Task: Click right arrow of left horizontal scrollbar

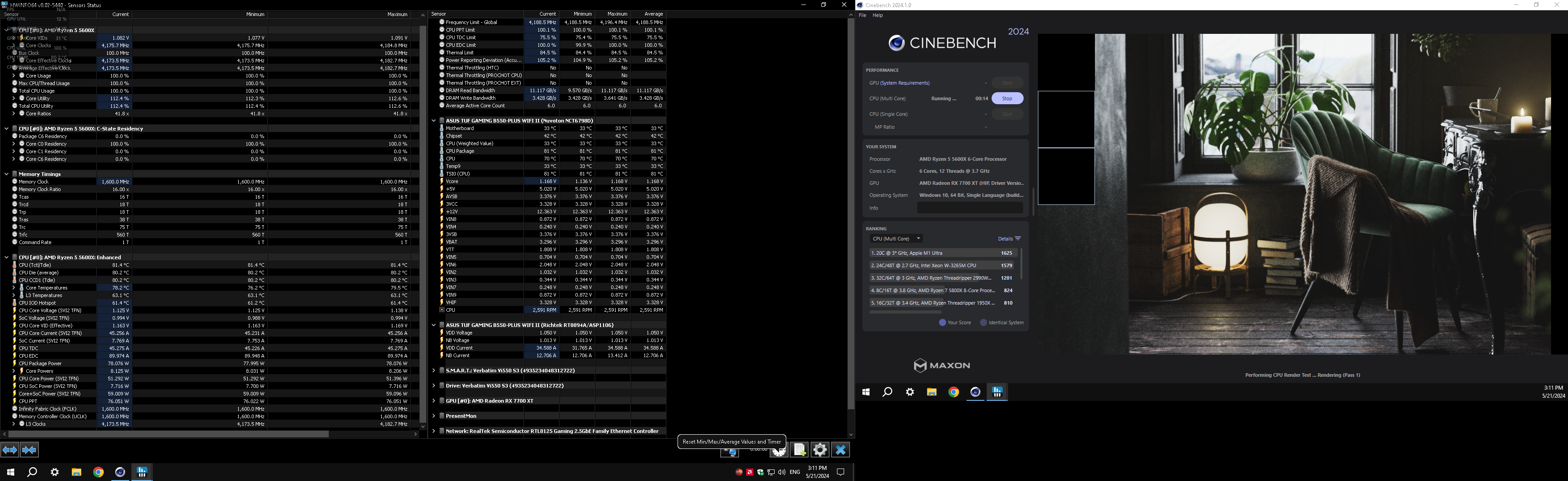Action: pyautogui.click(x=416, y=434)
